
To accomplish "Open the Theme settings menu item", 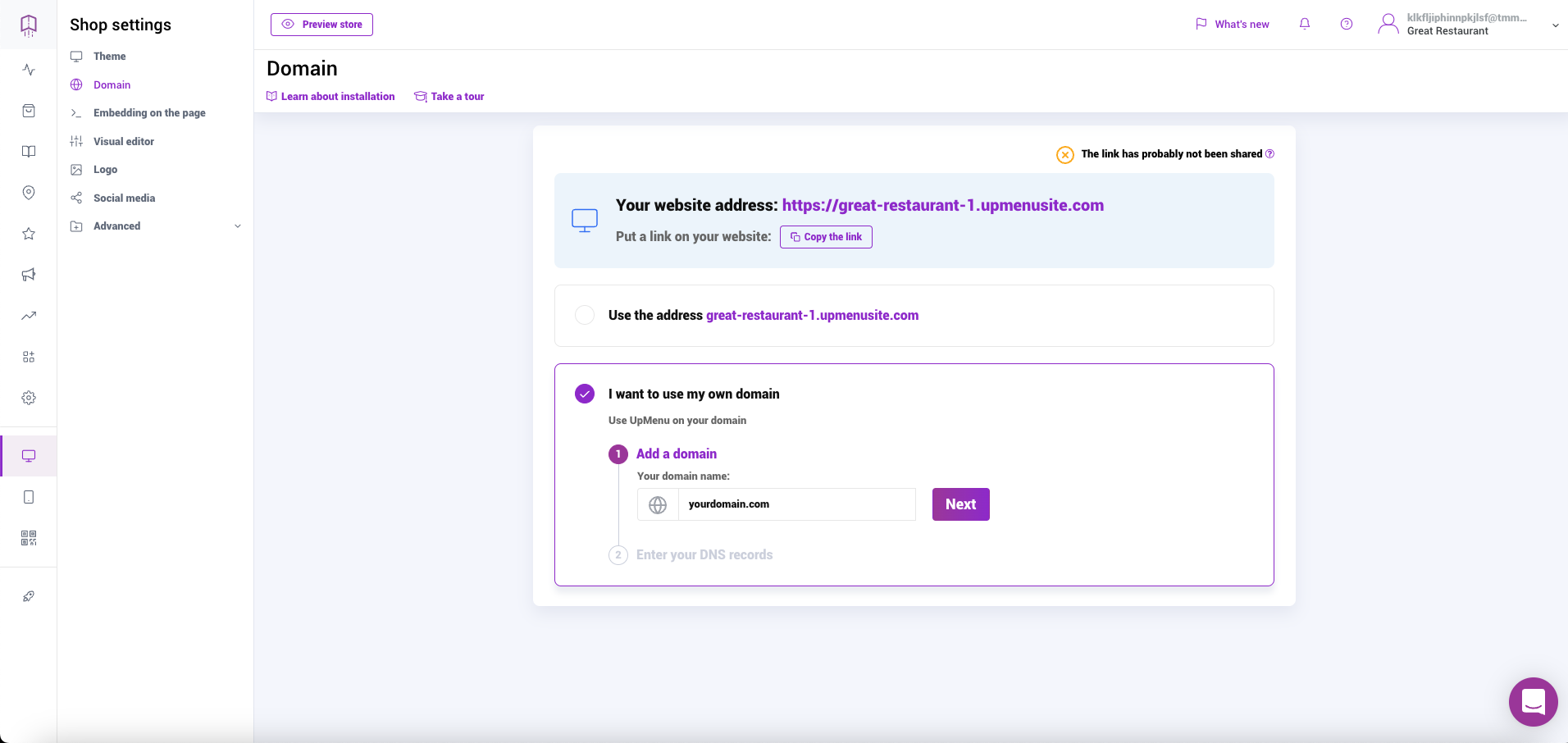I will pyautogui.click(x=109, y=57).
